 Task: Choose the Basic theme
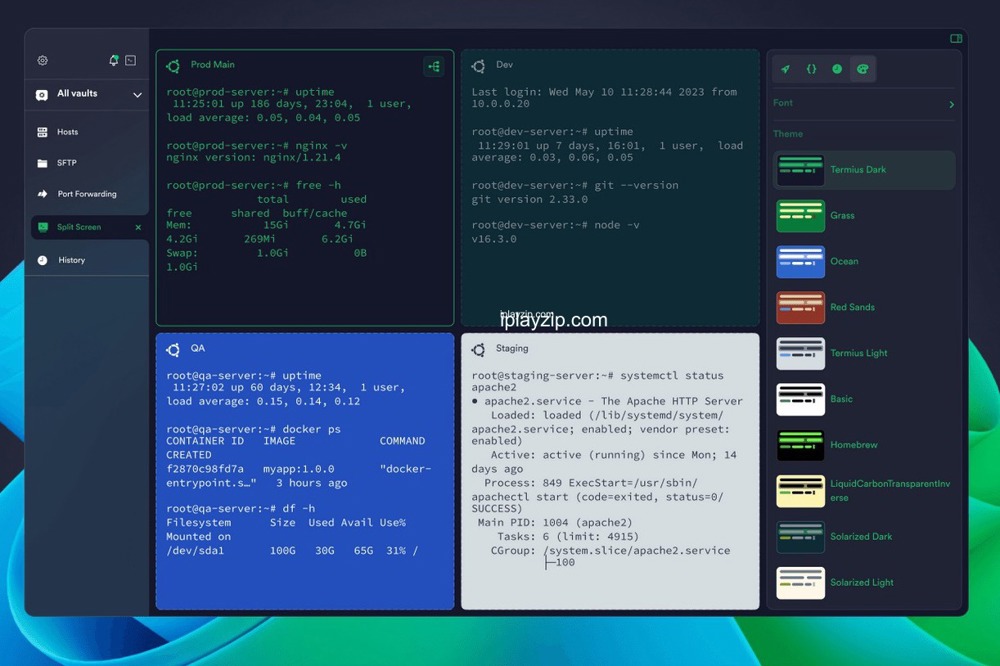pyautogui.click(x=864, y=399)
